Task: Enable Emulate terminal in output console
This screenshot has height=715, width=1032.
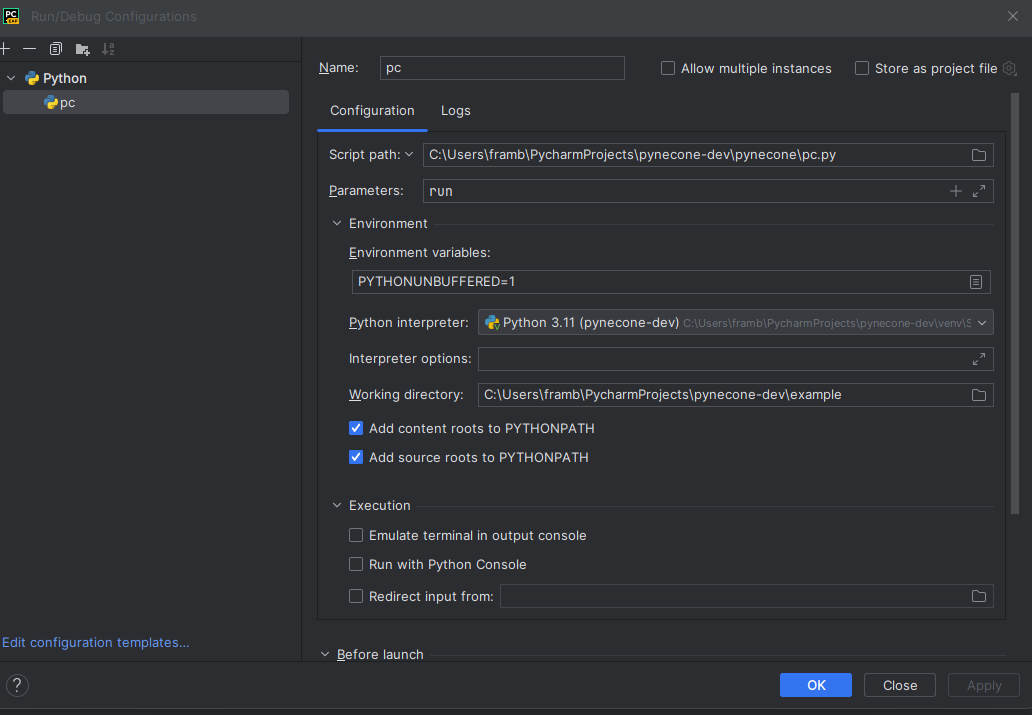Action: 356,535
